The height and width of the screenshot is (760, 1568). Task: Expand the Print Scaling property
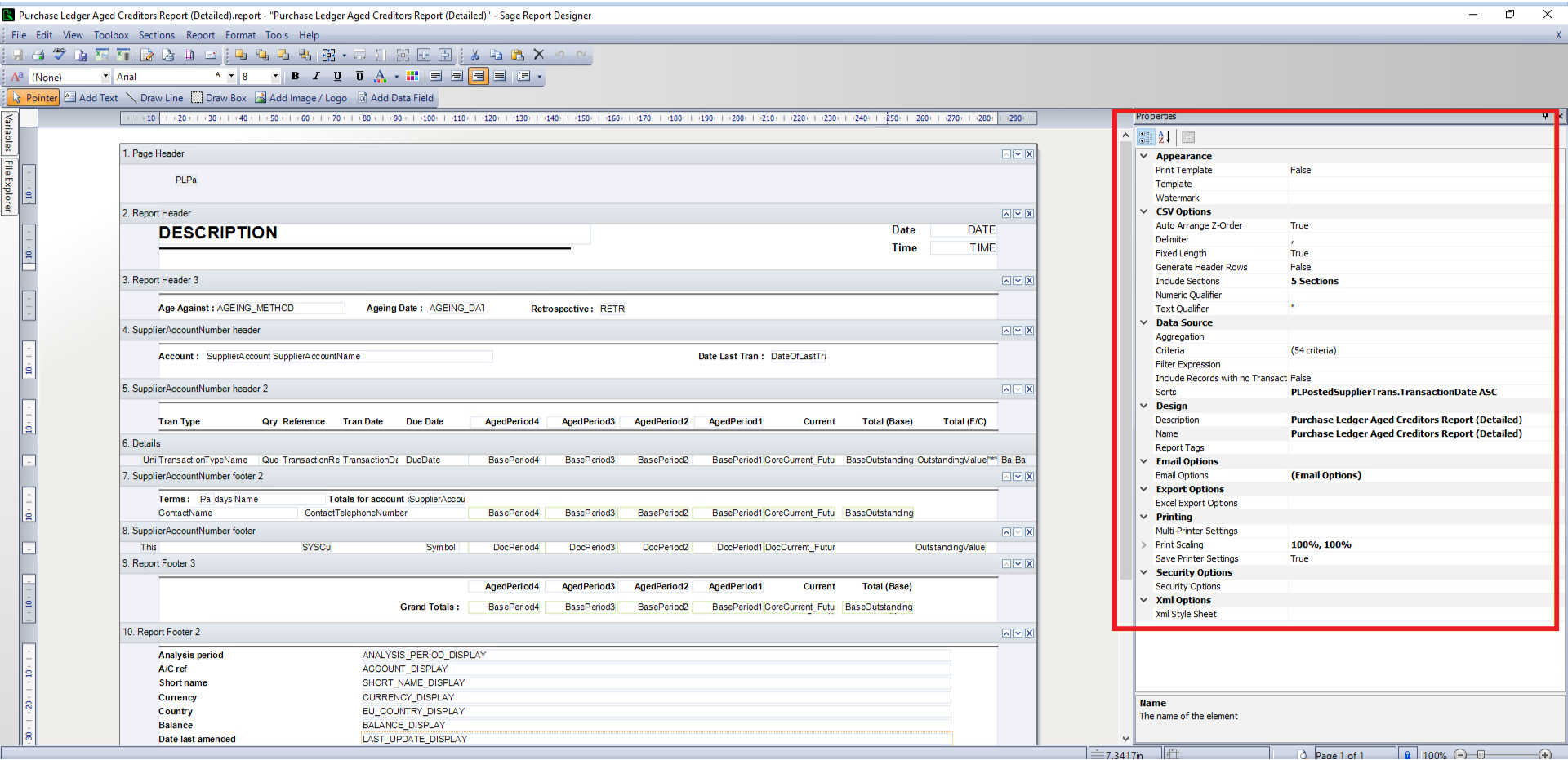point(1144,544)
